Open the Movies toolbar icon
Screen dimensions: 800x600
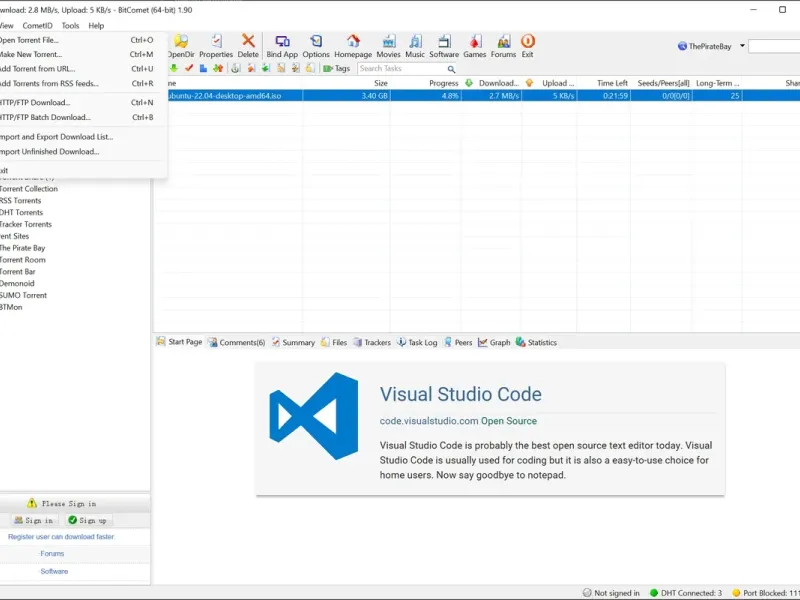(x=388, y=46)
